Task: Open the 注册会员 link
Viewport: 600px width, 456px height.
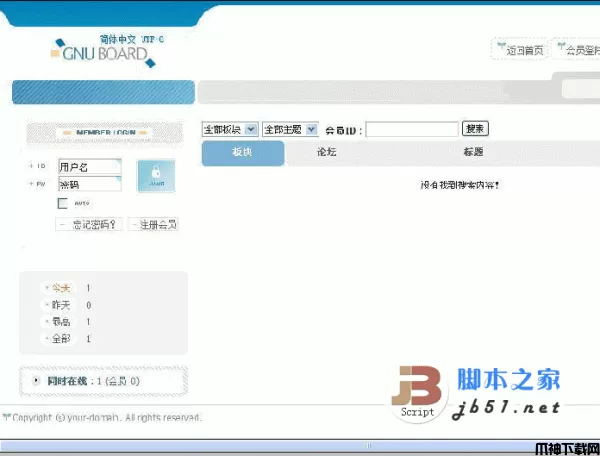Action: point(154,225)
